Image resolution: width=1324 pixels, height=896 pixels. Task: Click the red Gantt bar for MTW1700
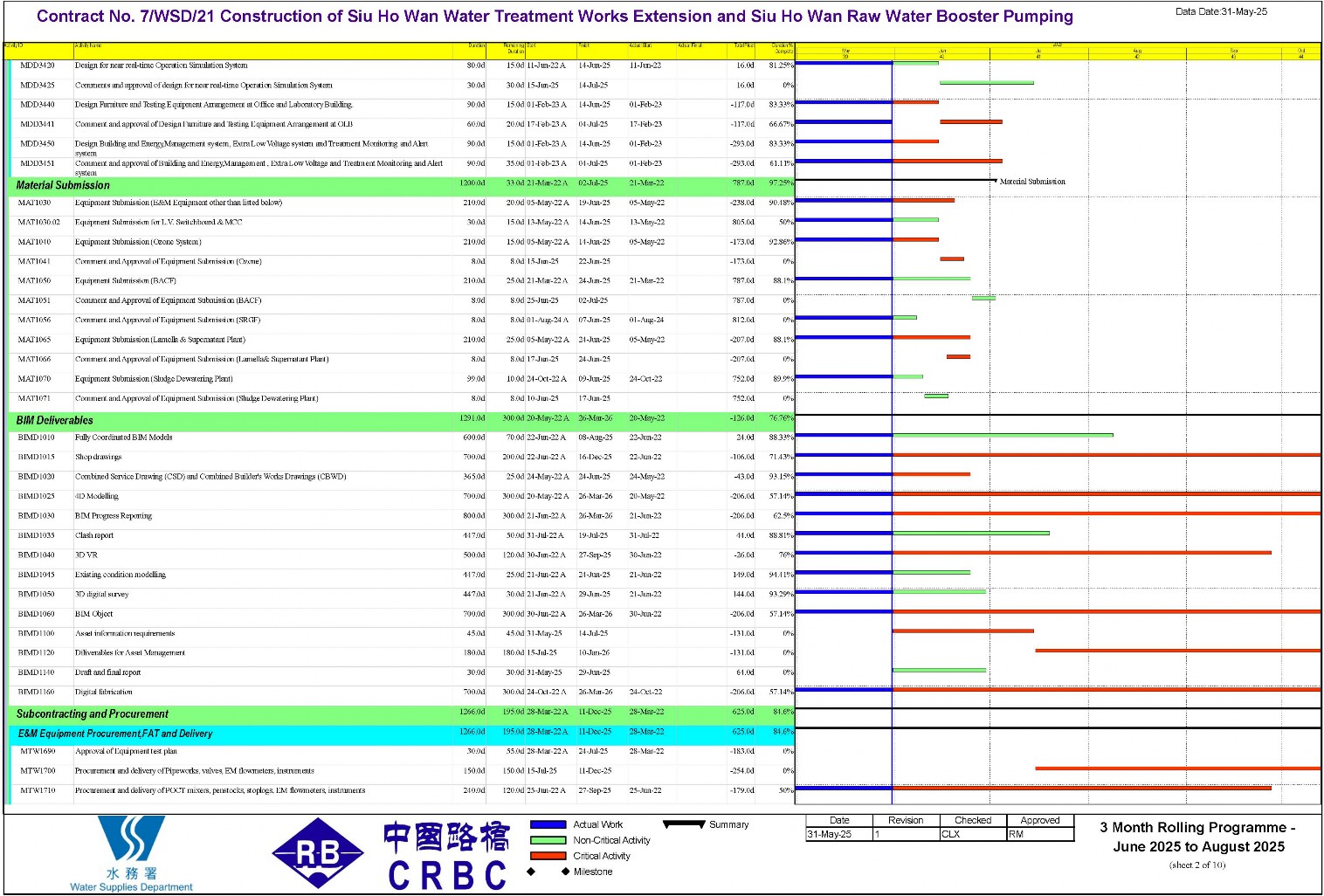tap(1178, 768)
